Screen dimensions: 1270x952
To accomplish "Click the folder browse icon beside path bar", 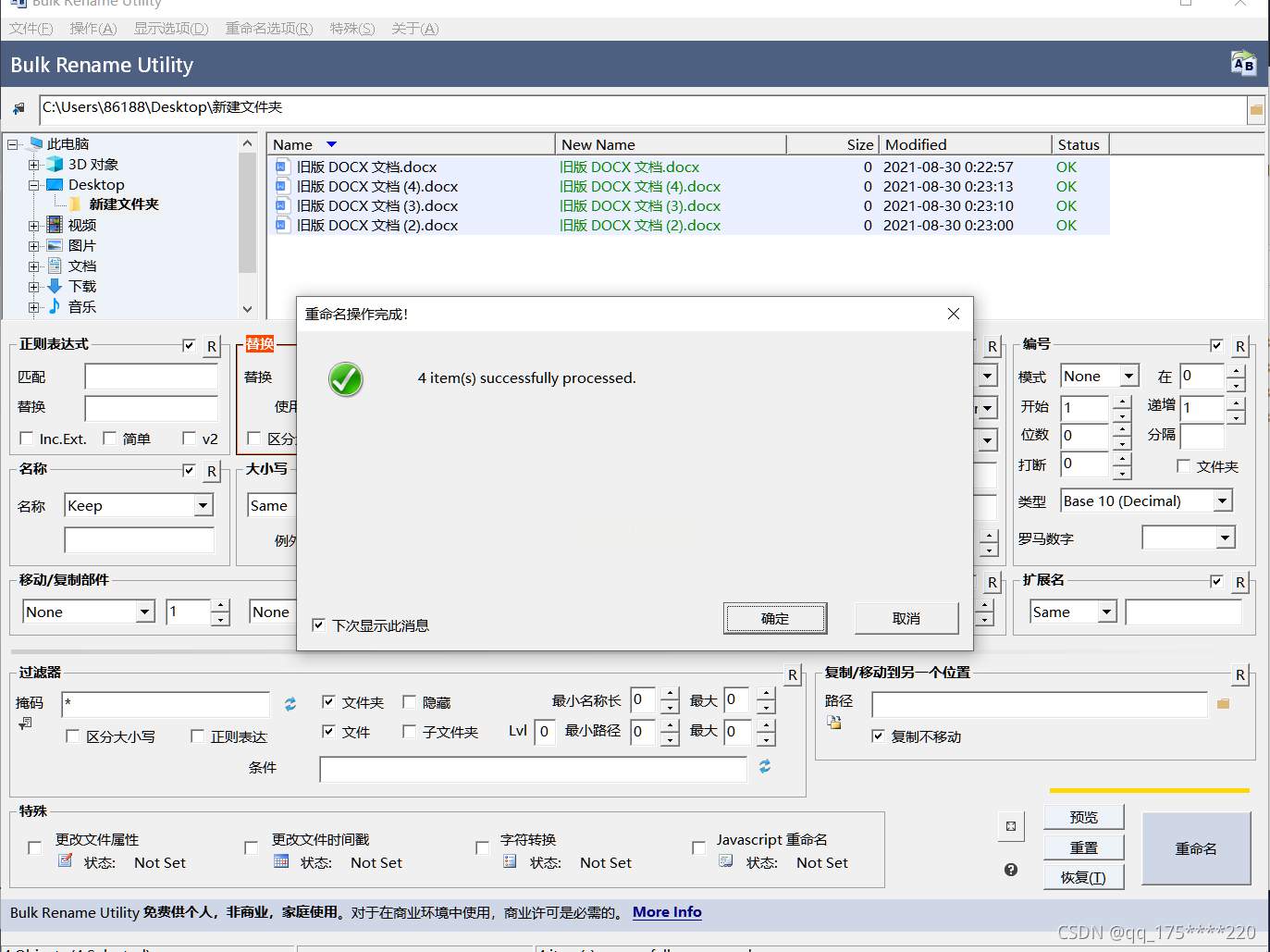I will (1256, 110).
